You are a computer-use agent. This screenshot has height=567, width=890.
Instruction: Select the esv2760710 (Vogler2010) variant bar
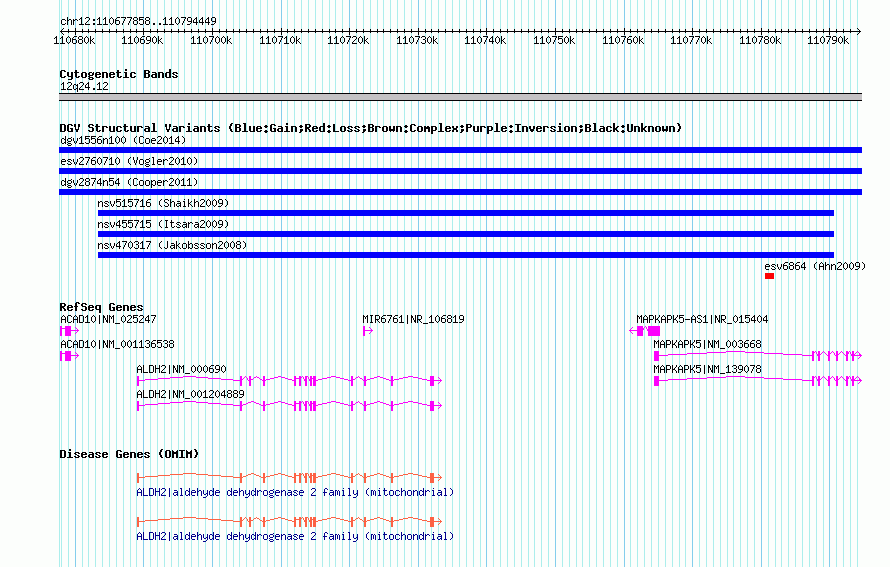(460, 171)
